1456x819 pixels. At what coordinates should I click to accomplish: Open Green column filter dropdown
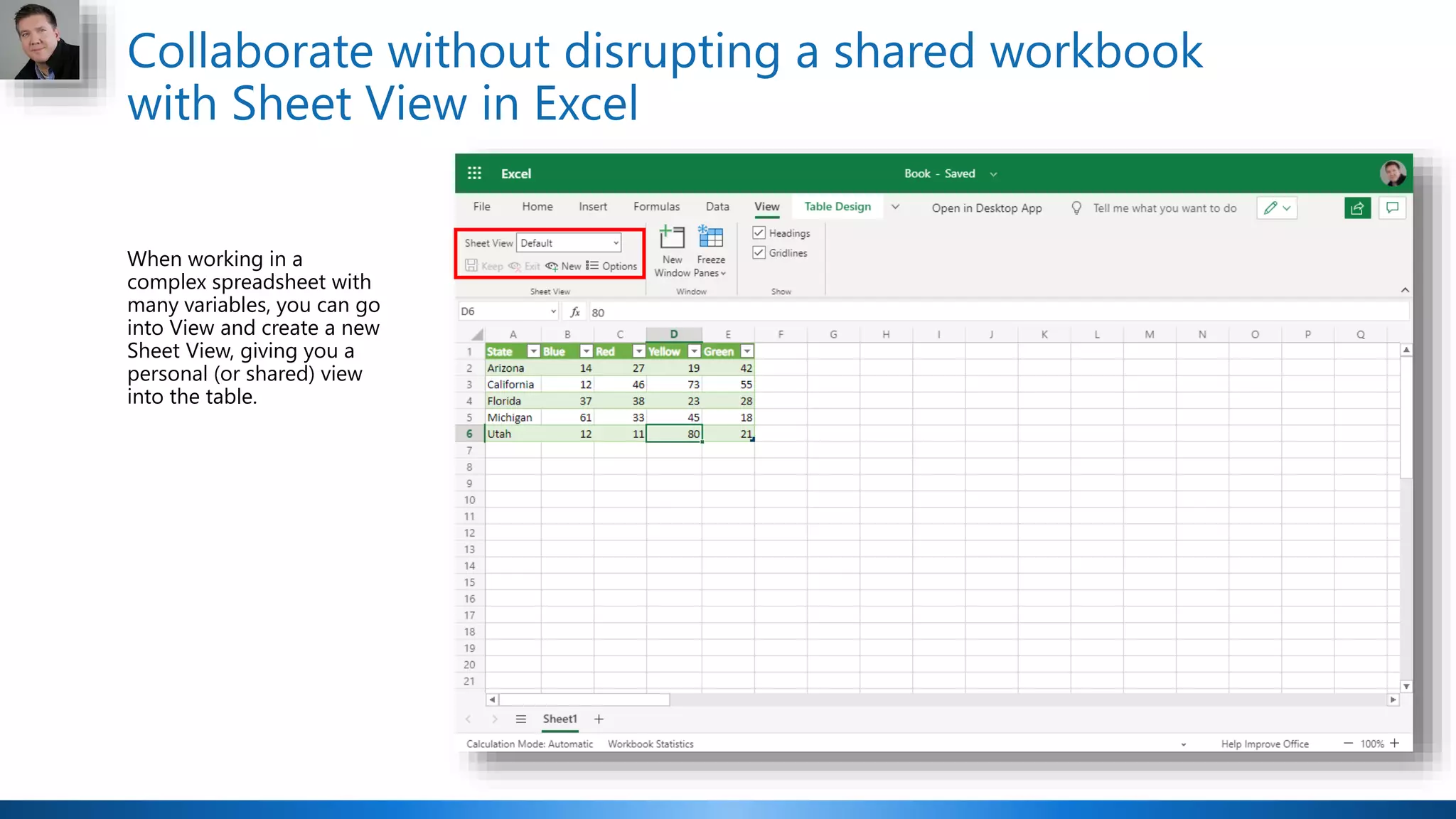pos(746,351)
